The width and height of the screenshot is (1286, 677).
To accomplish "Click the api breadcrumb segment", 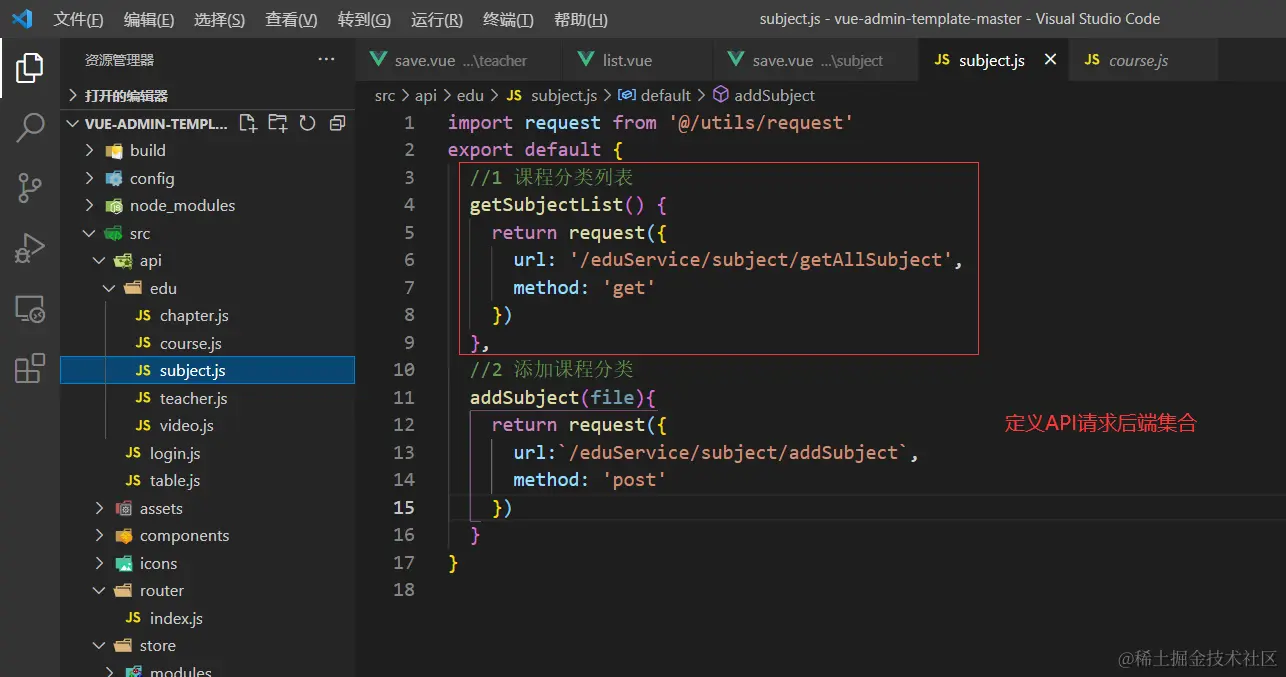I will click(426, 95).
